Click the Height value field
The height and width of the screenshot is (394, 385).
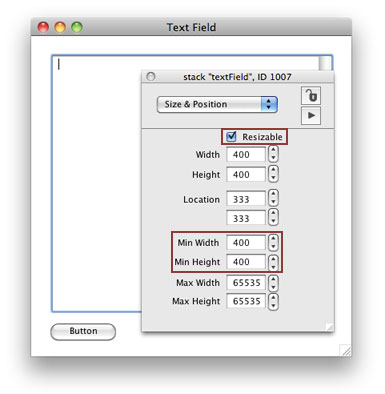tap(246, 174)
